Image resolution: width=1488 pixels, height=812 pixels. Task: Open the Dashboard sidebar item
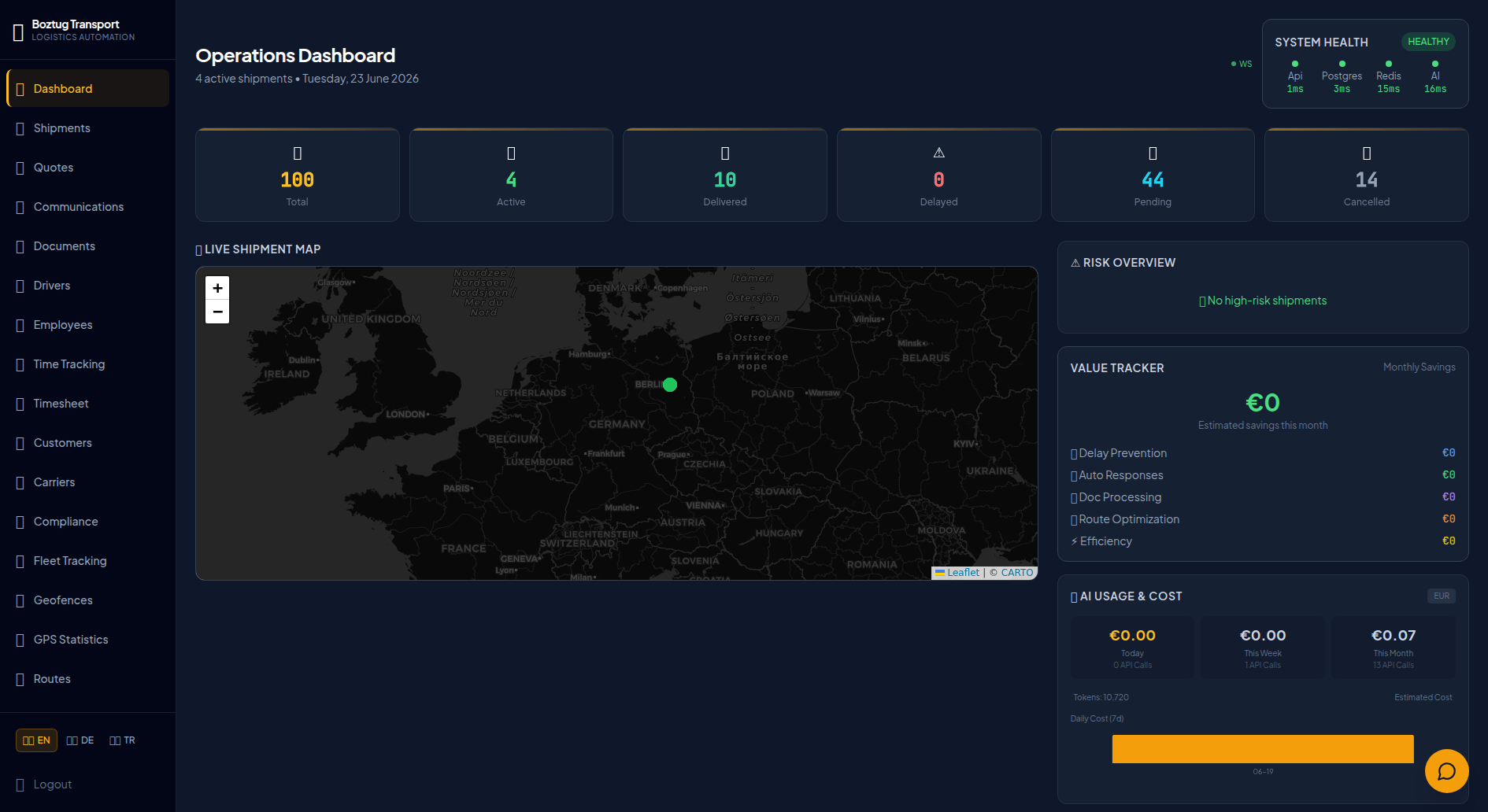point(87,89)
